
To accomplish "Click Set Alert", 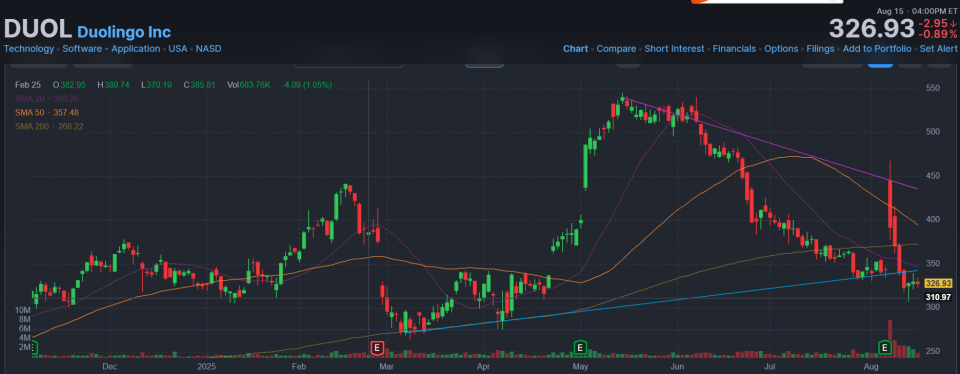I will [x=939, y=49].
